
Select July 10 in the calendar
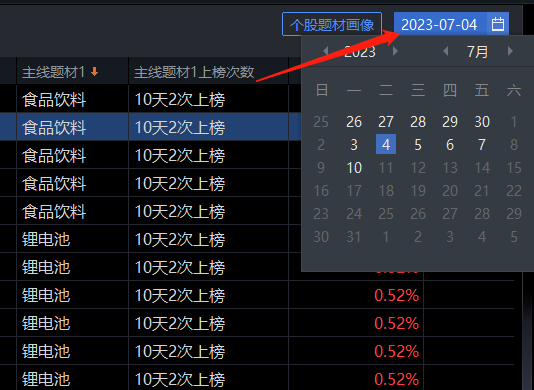(x=354, y=168)
